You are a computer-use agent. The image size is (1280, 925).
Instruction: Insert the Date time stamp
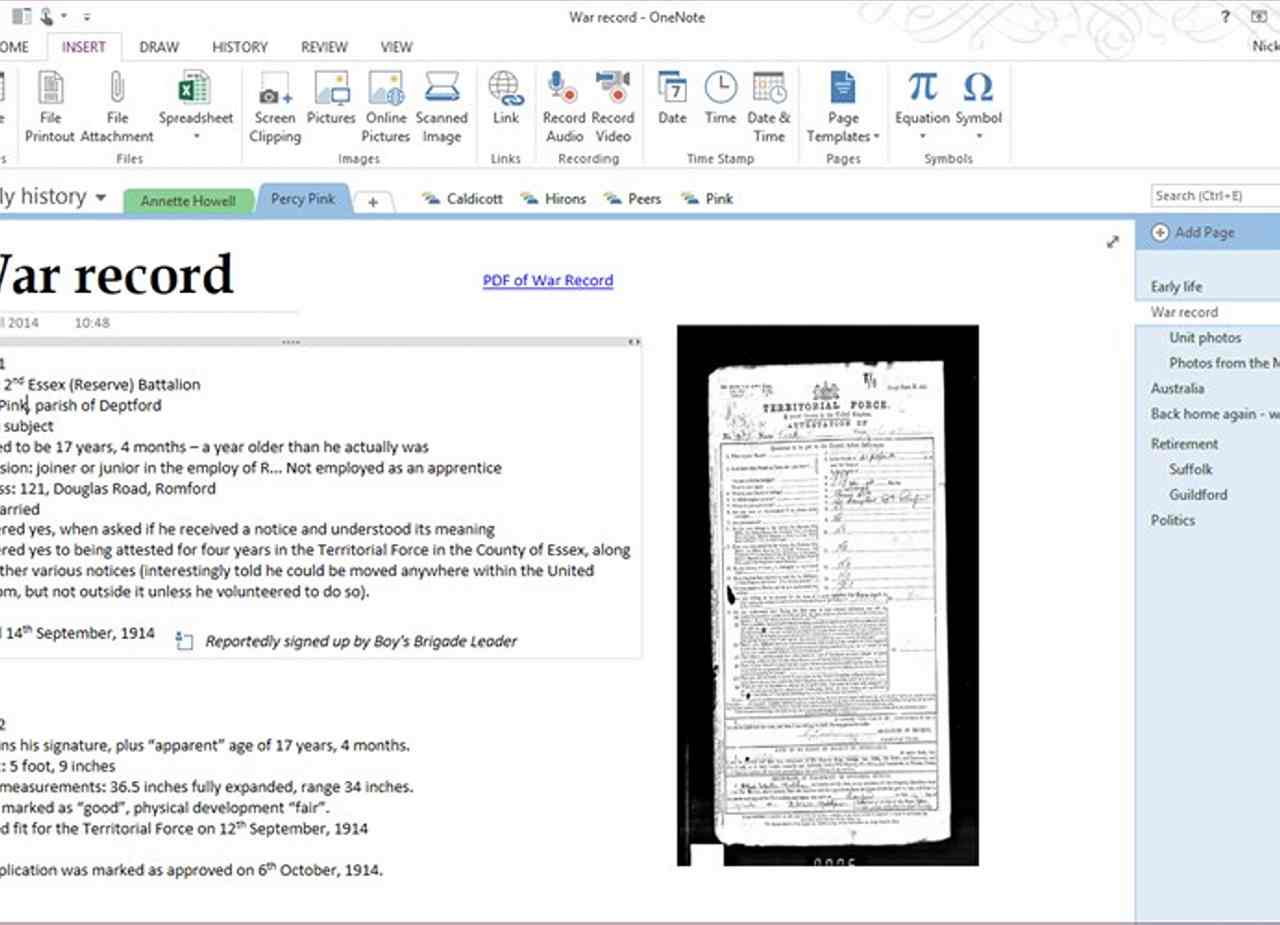point(672,91)
